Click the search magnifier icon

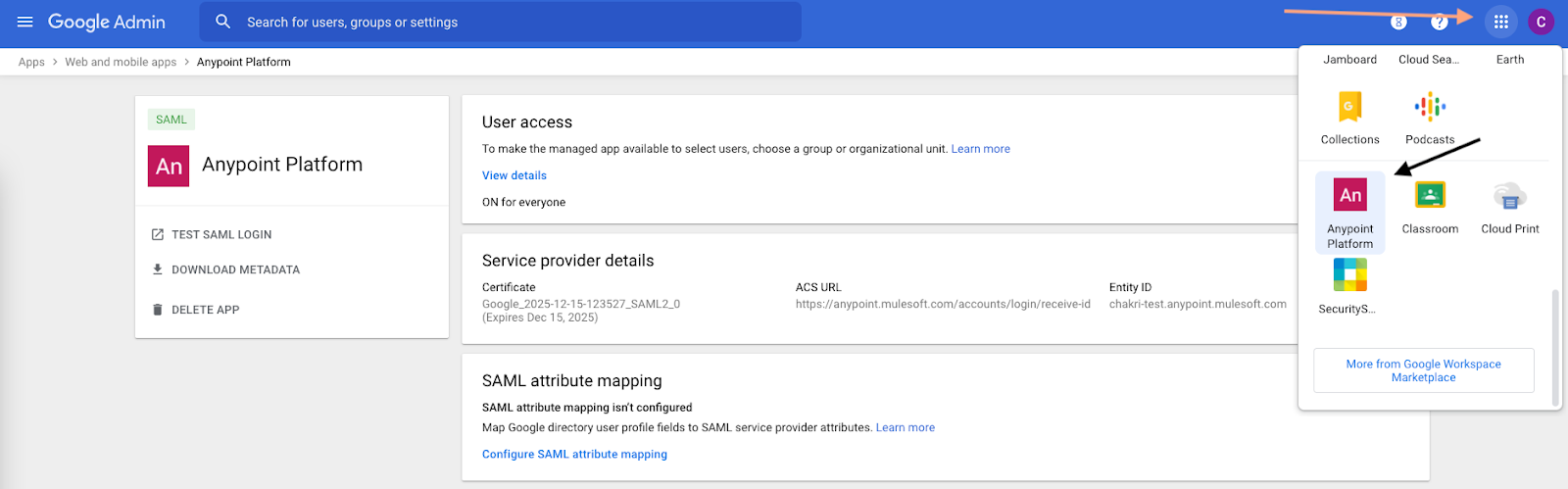[x=223, y=22]
